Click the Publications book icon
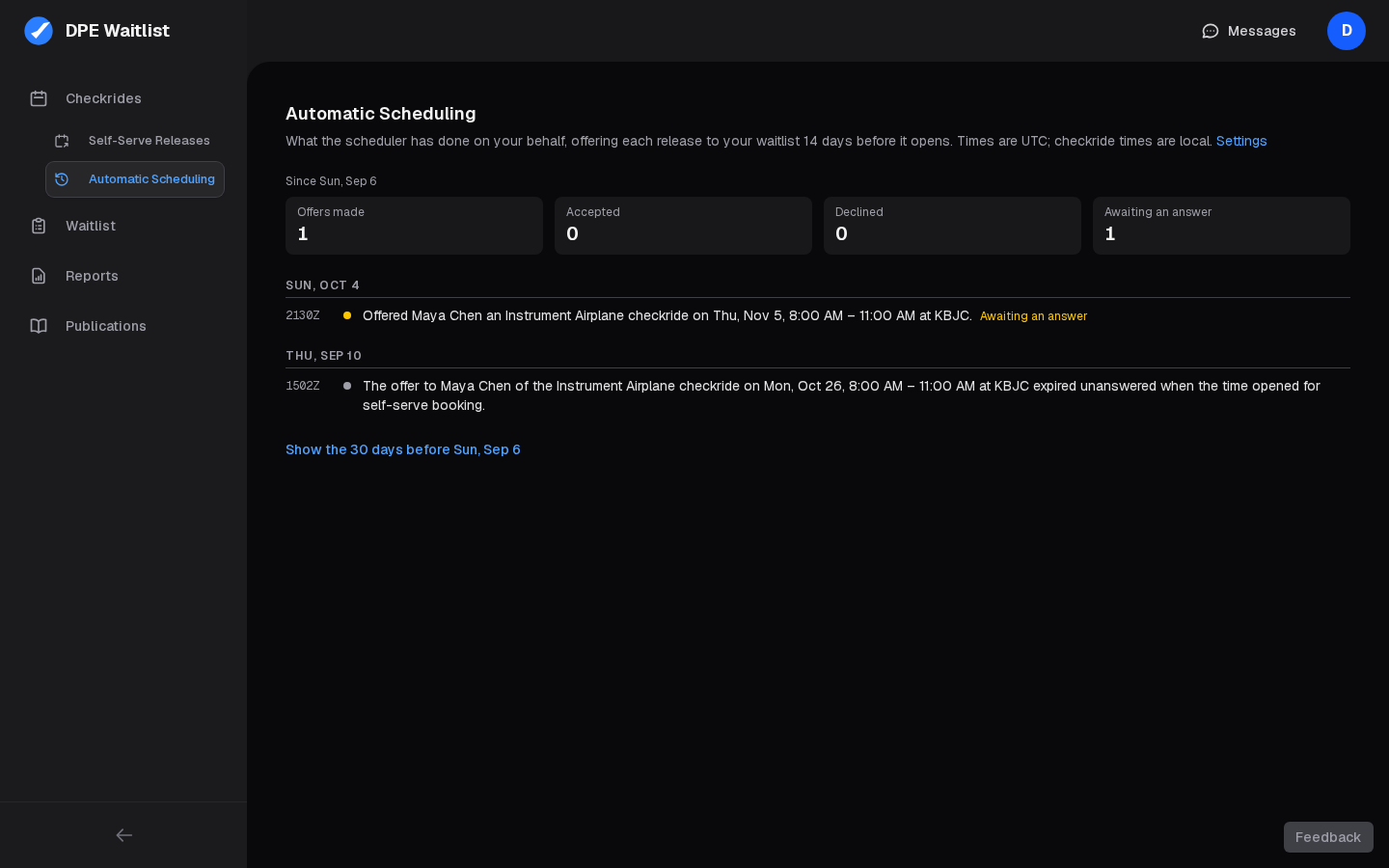This screenshot has height=868, width=1389. [39, 326]
